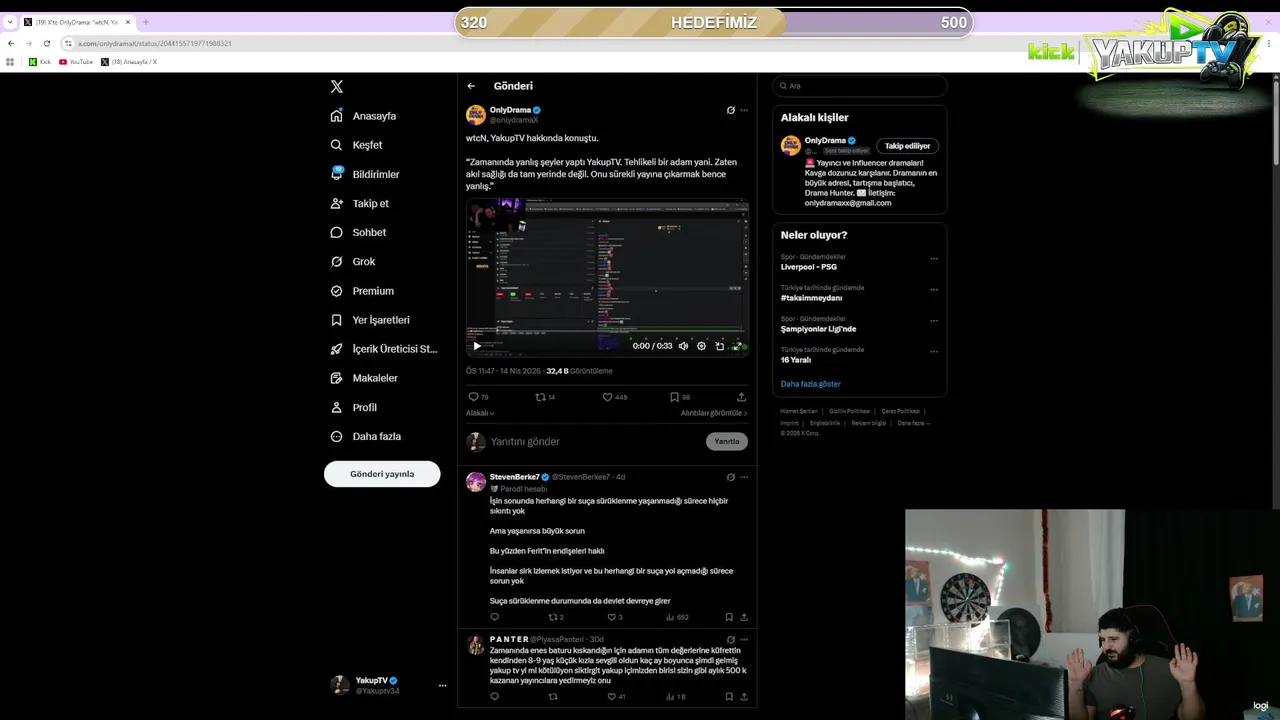Open browser apps grid shortcut
This screenshot has height=720, width=1280.
[10, 62]
